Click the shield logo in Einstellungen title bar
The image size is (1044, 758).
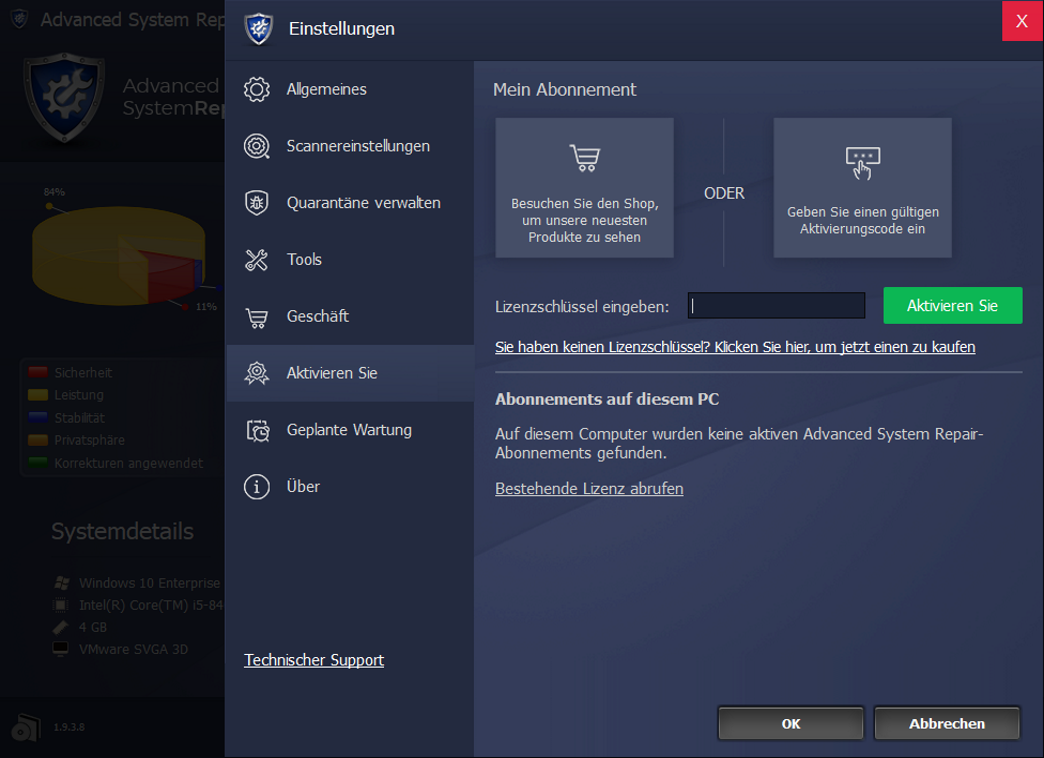[259, 29]
